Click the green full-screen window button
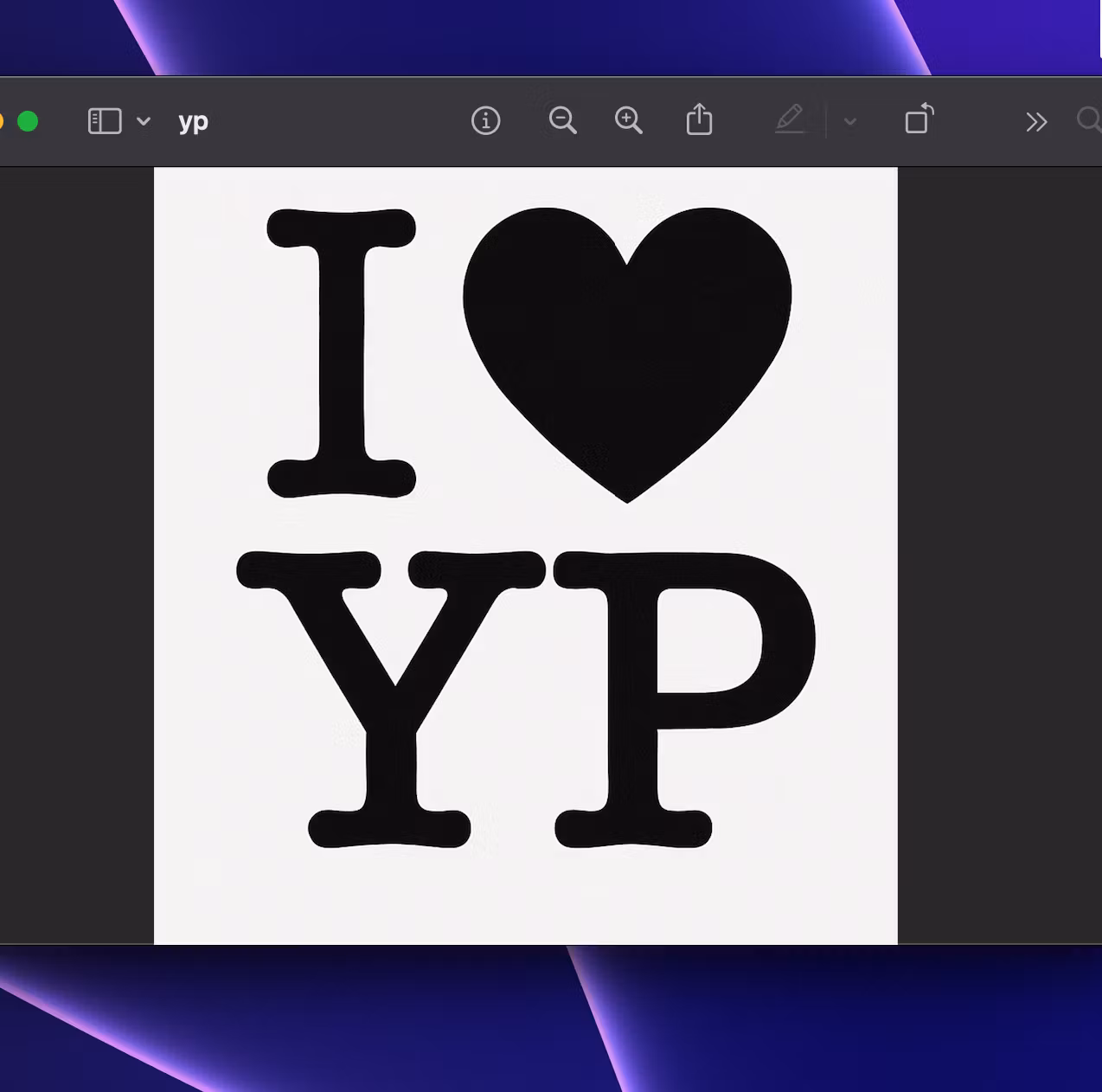The height and width of the screenshot is (1092, 1102). click(x=28, y=121)
